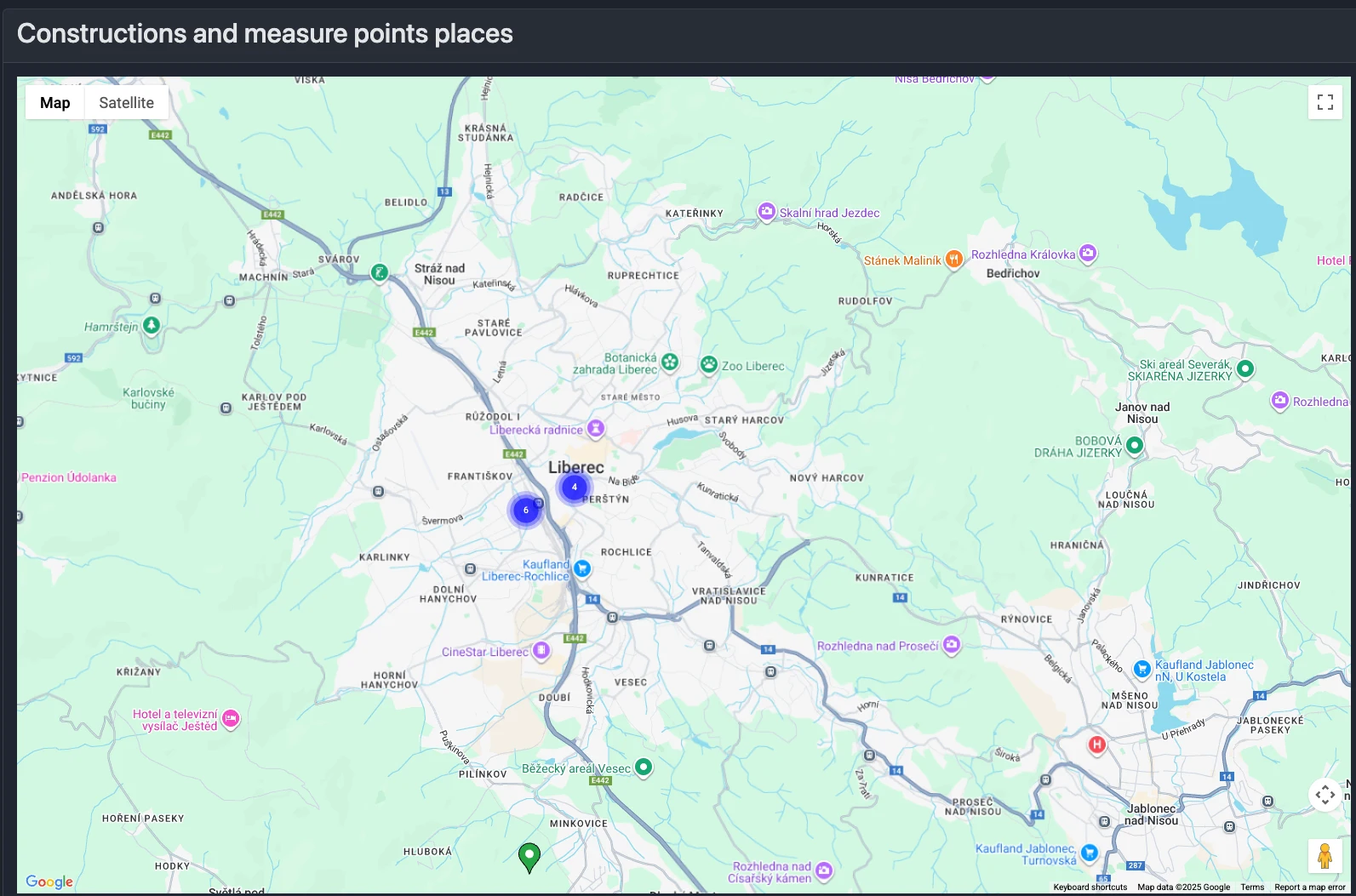The image size is (1356, 896).
Task: Click the Kaufland Jablonec, Turnovská icon
Action: click(1089, 853)
